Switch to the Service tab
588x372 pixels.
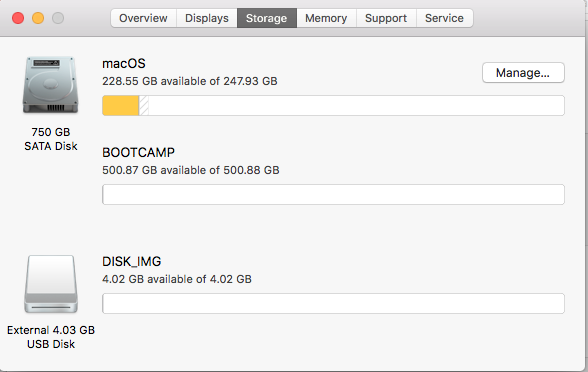coord(444,18)
